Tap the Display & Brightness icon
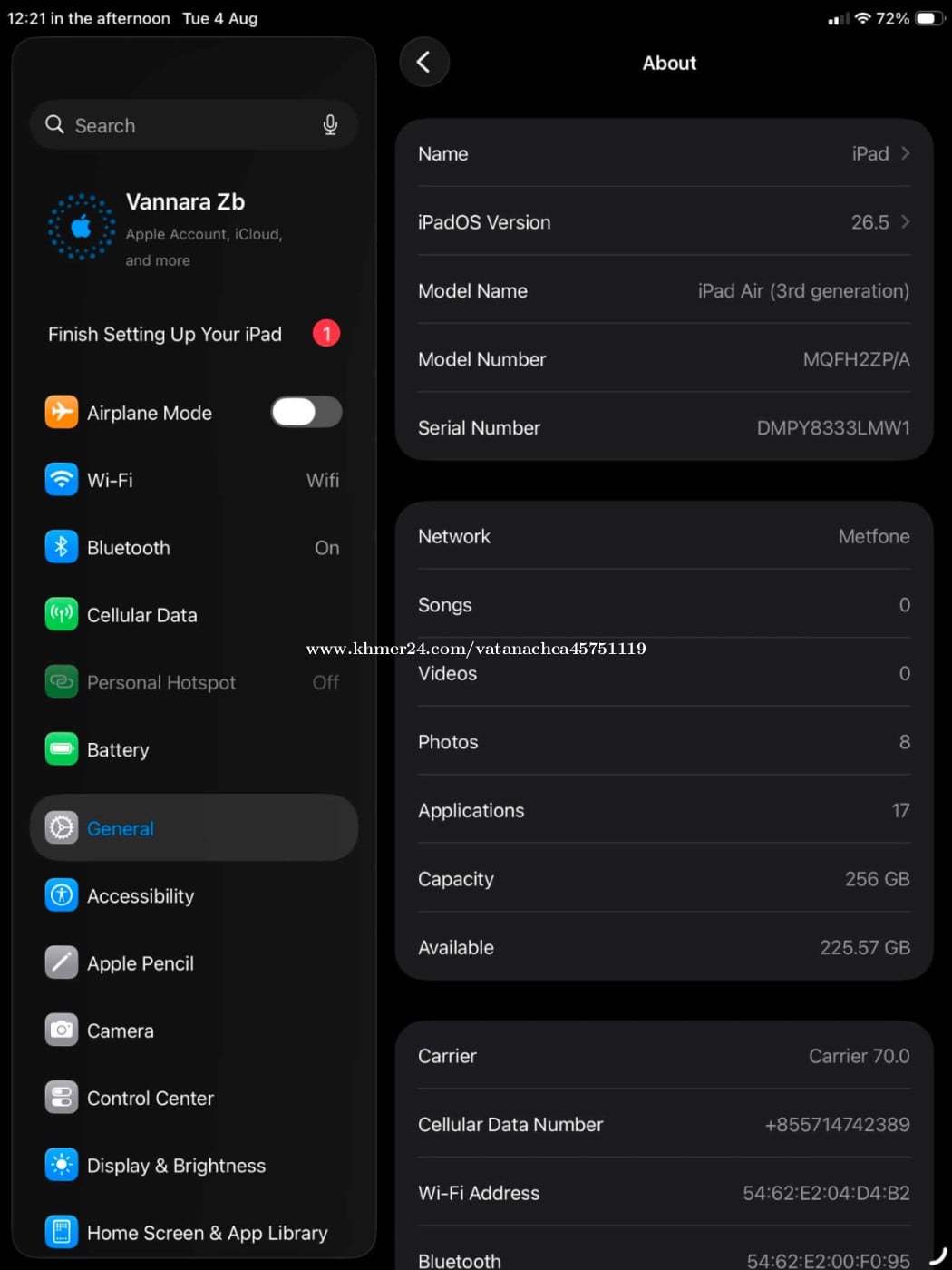The width and height of the screenshot is (952, 1270). 62,1165
